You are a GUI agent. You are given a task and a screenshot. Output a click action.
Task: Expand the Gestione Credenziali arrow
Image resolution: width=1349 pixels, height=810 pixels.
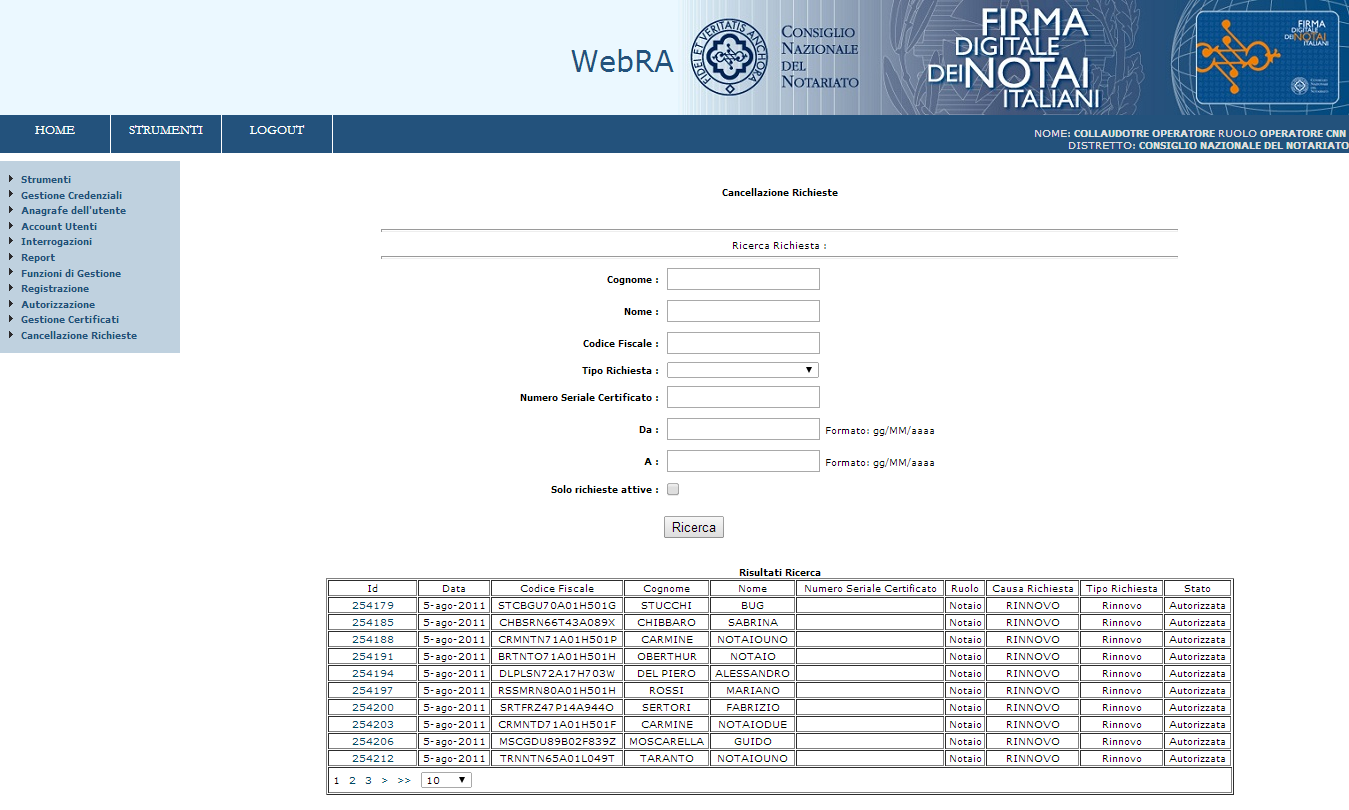pos(11,195)
